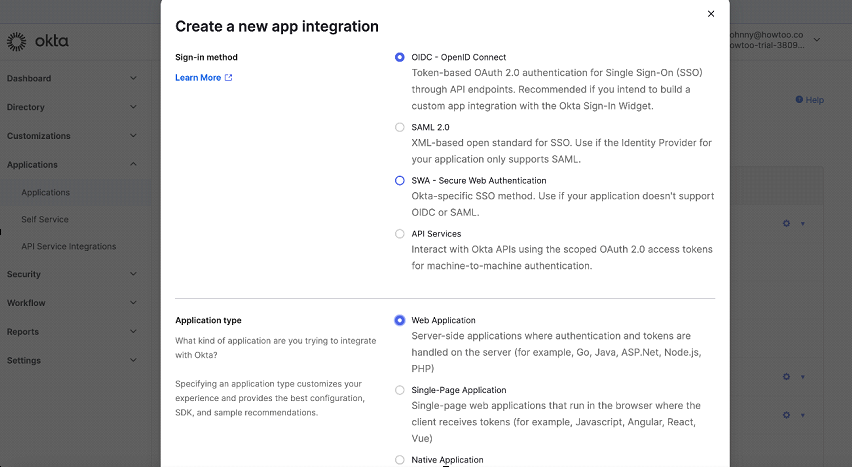Select SWA - Secure Web Authentication option
The image size is (852, 467).
coord(400,181)
